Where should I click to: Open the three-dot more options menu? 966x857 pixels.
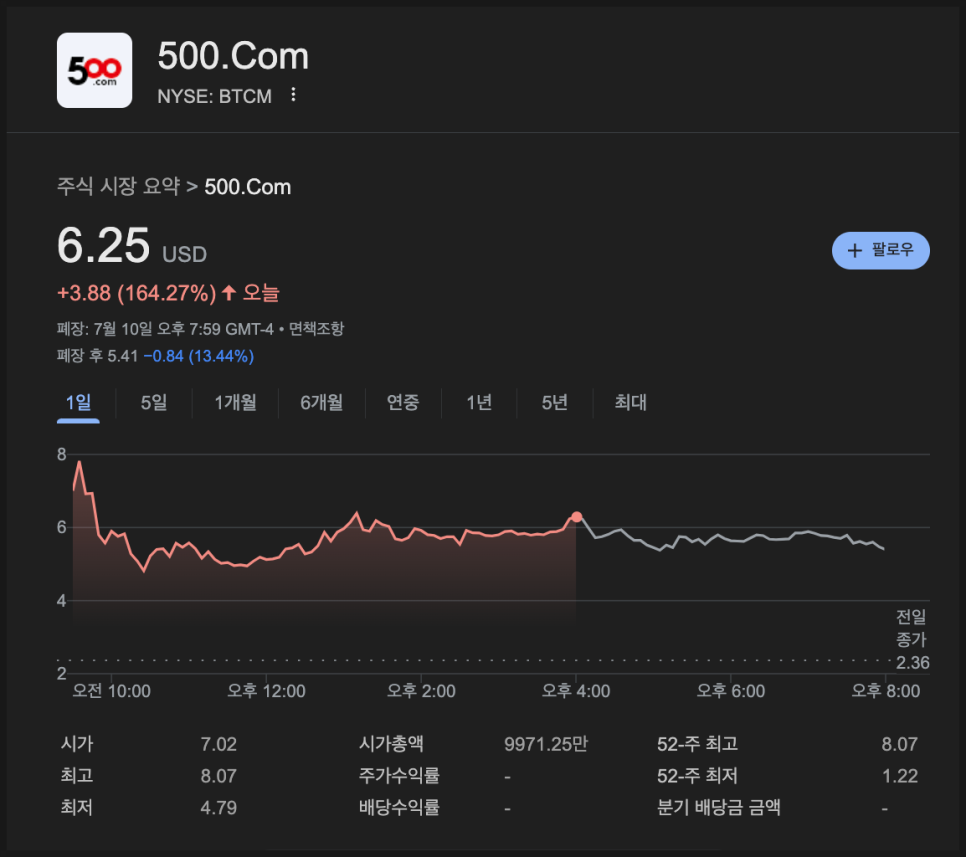pyautogui.click(x=293, y=95)
